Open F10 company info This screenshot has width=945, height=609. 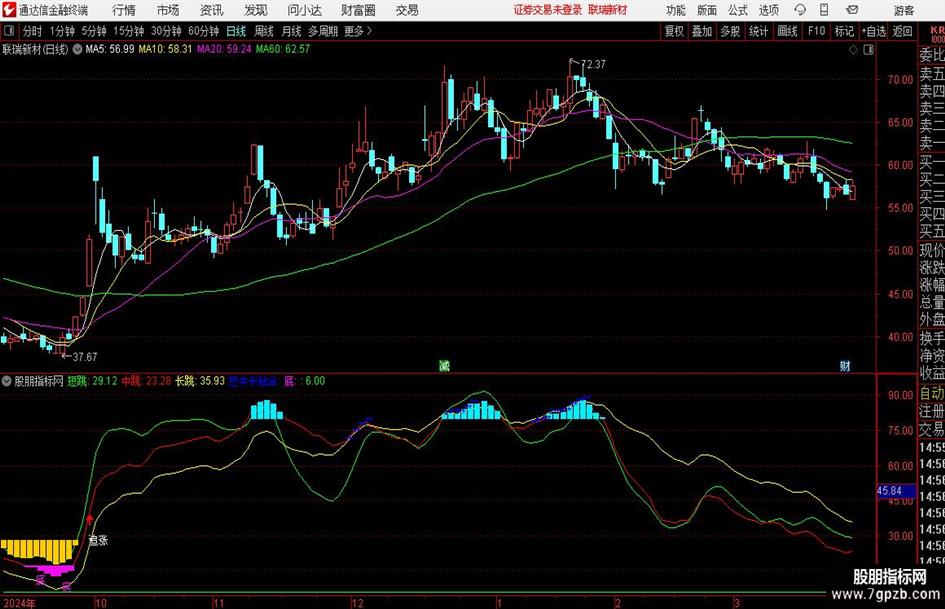[x=817, y=31]
